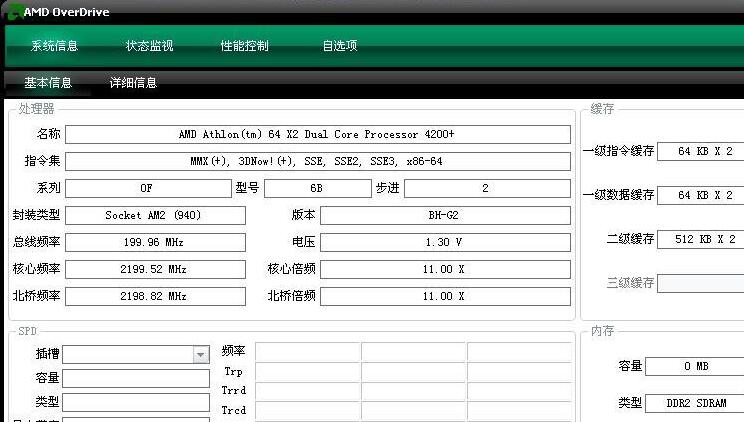Click the 总线频率 199.96 MHz value
744x422 pixels.
point(155,243)
